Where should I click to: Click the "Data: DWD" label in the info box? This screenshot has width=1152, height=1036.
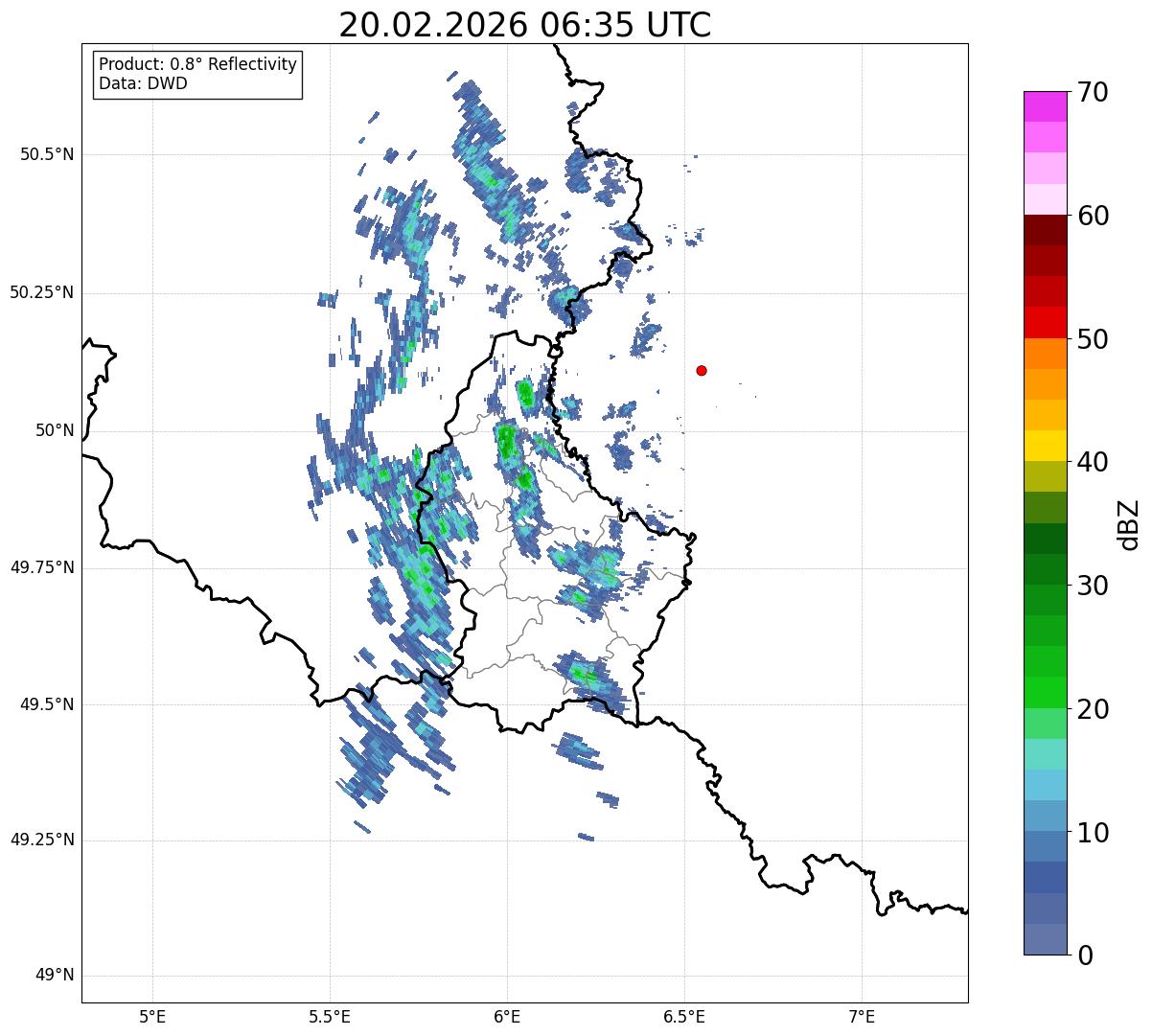point(143,83)
